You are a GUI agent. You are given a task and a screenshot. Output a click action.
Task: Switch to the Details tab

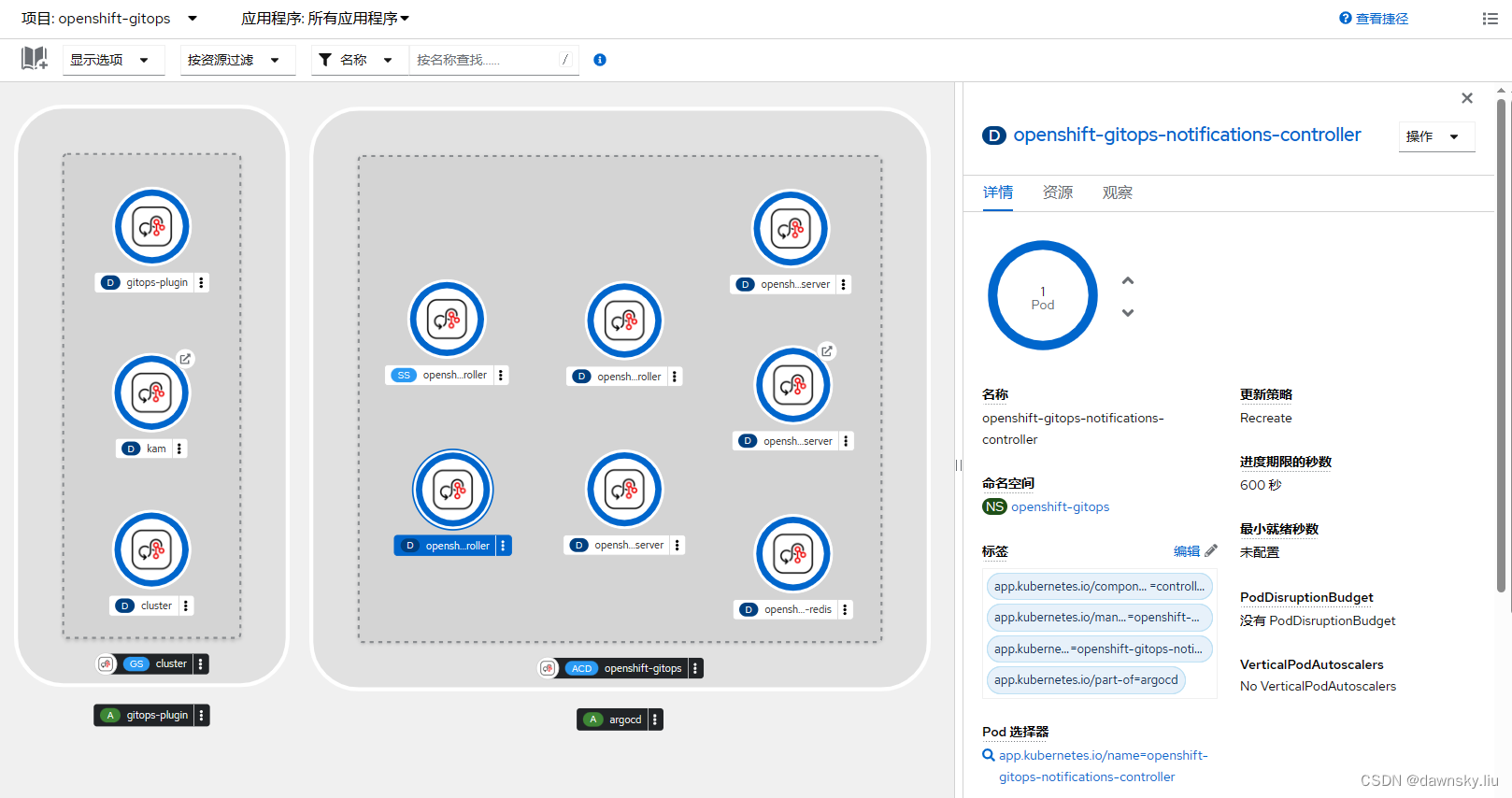[997, 192]
